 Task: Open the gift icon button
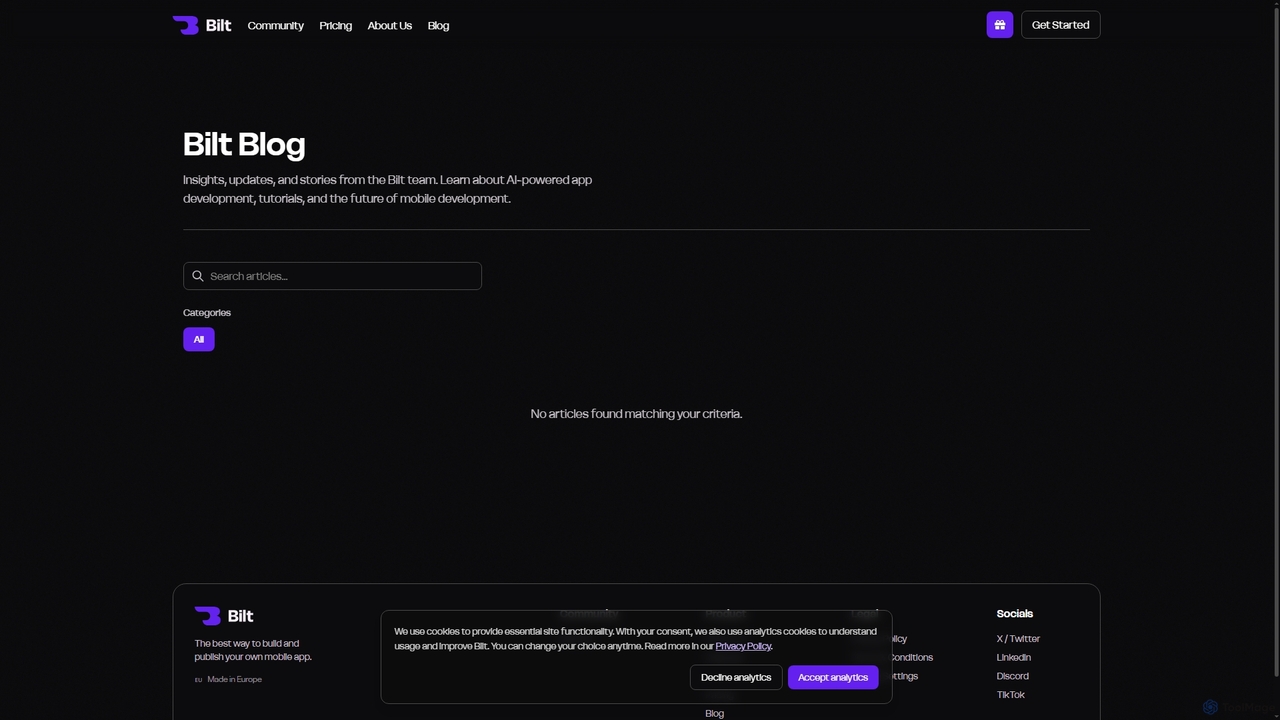point(1000,25)
